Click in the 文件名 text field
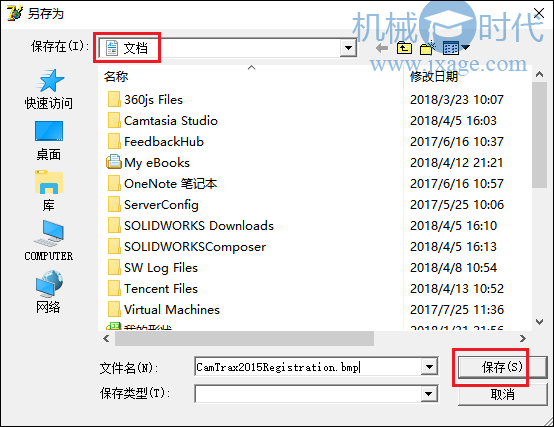 point(307,367)
